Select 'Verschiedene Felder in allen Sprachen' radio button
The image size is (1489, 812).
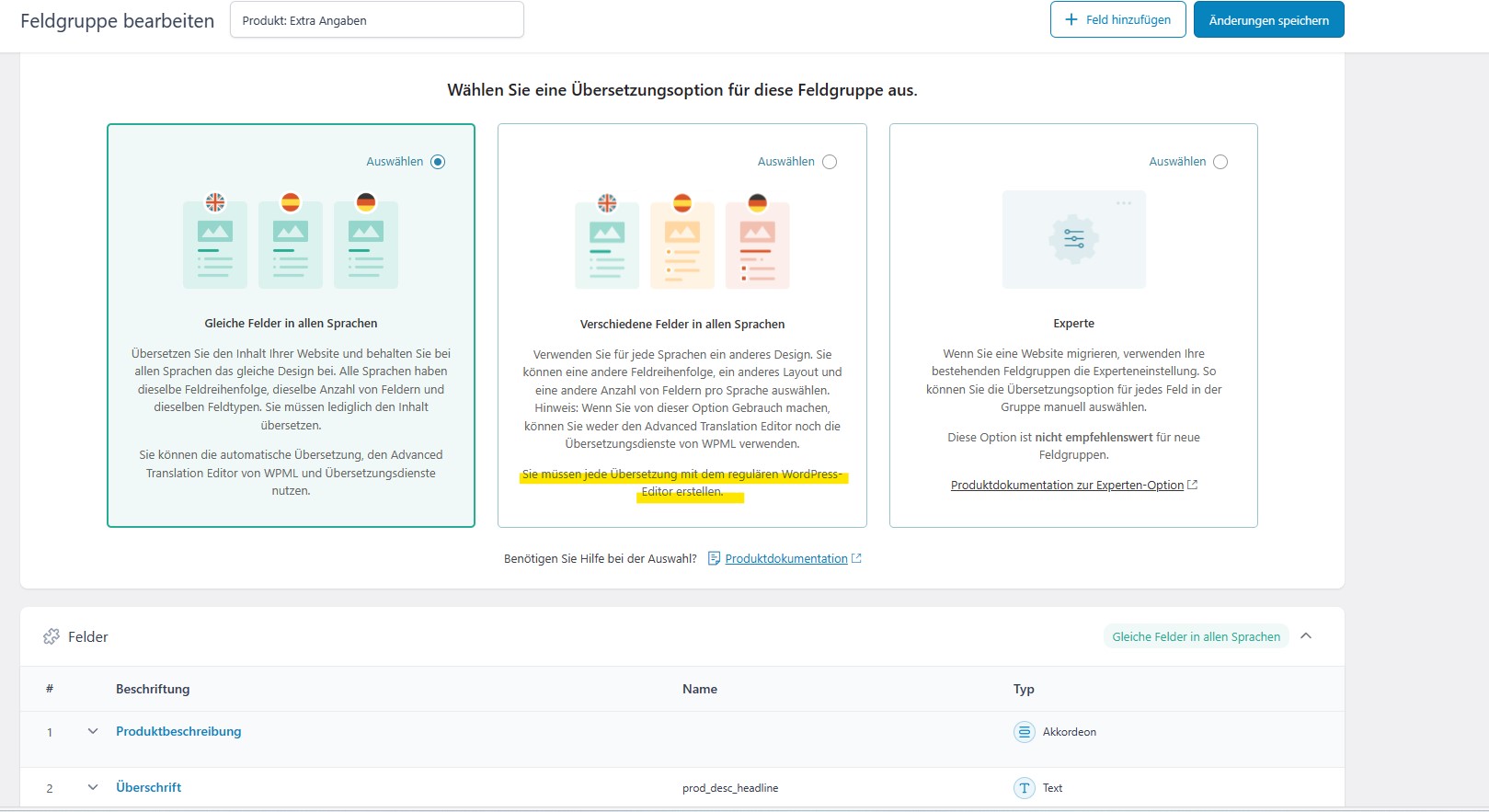[830, 162]
